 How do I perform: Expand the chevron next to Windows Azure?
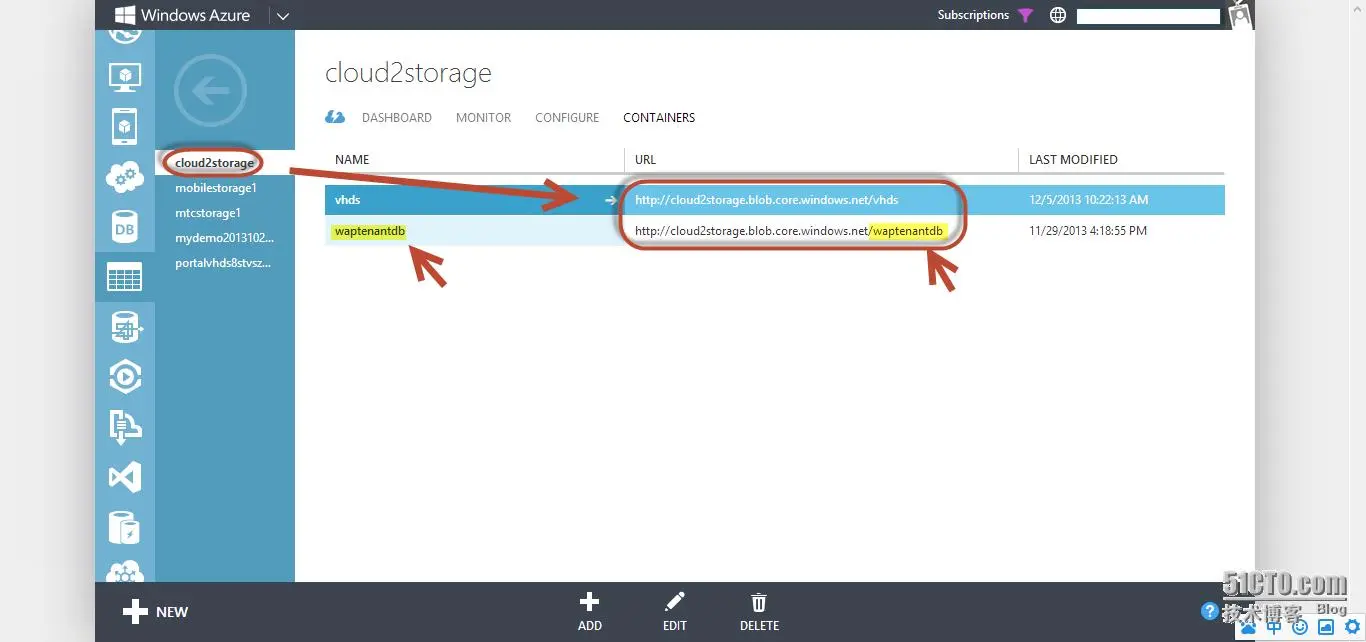click(x=282, y=16)
